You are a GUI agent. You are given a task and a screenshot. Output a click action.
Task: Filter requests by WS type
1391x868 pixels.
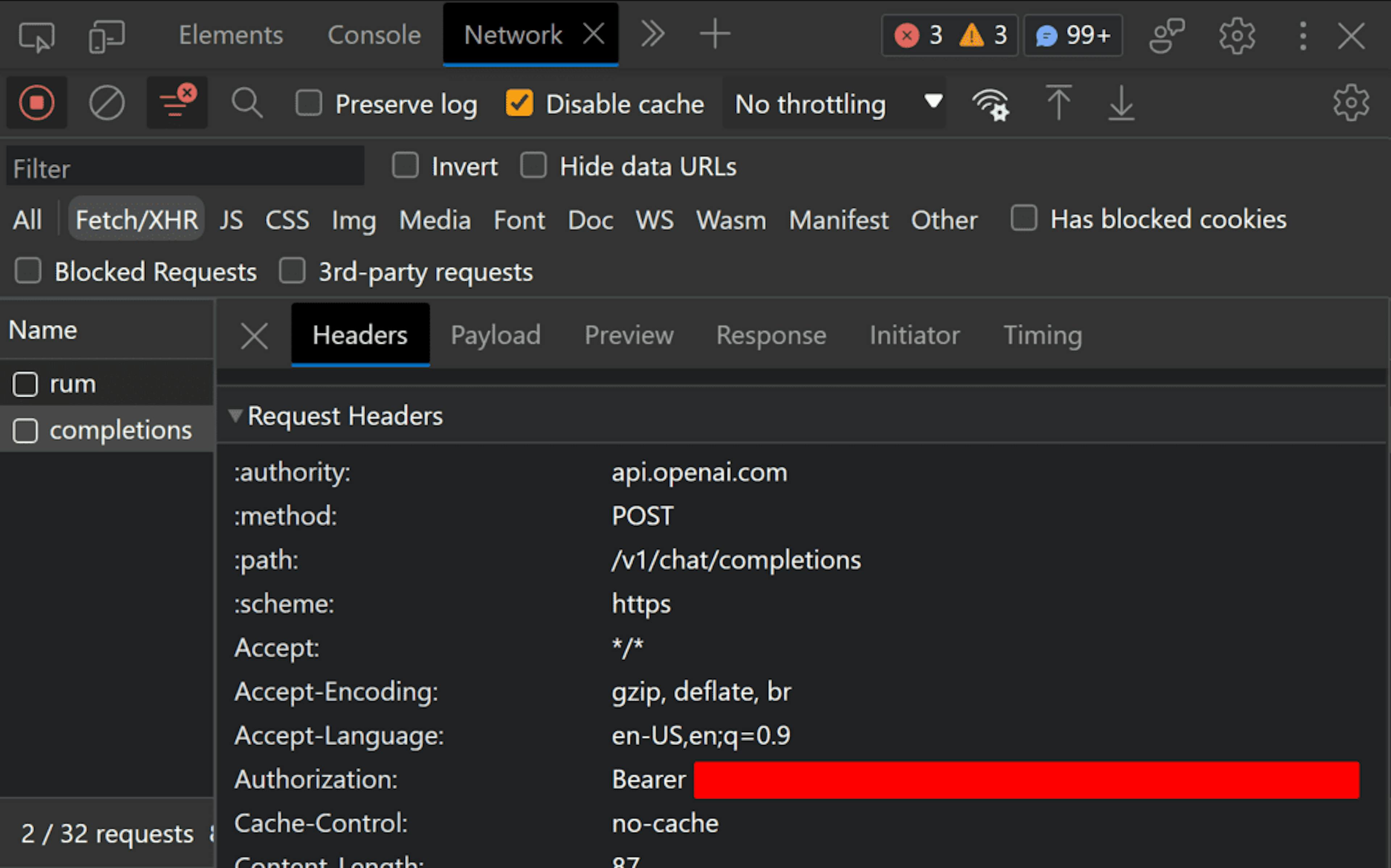point(655,220)
